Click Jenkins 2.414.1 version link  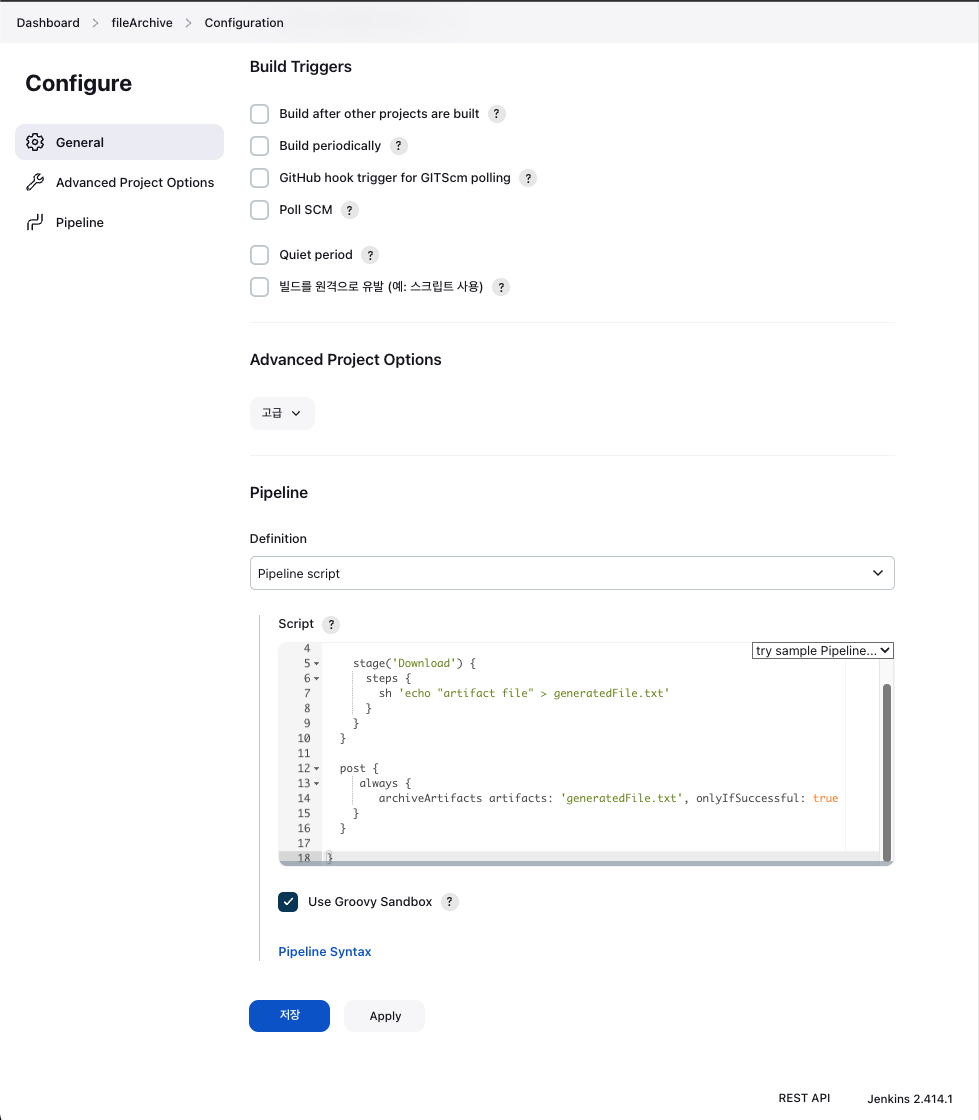(910, 1099)
